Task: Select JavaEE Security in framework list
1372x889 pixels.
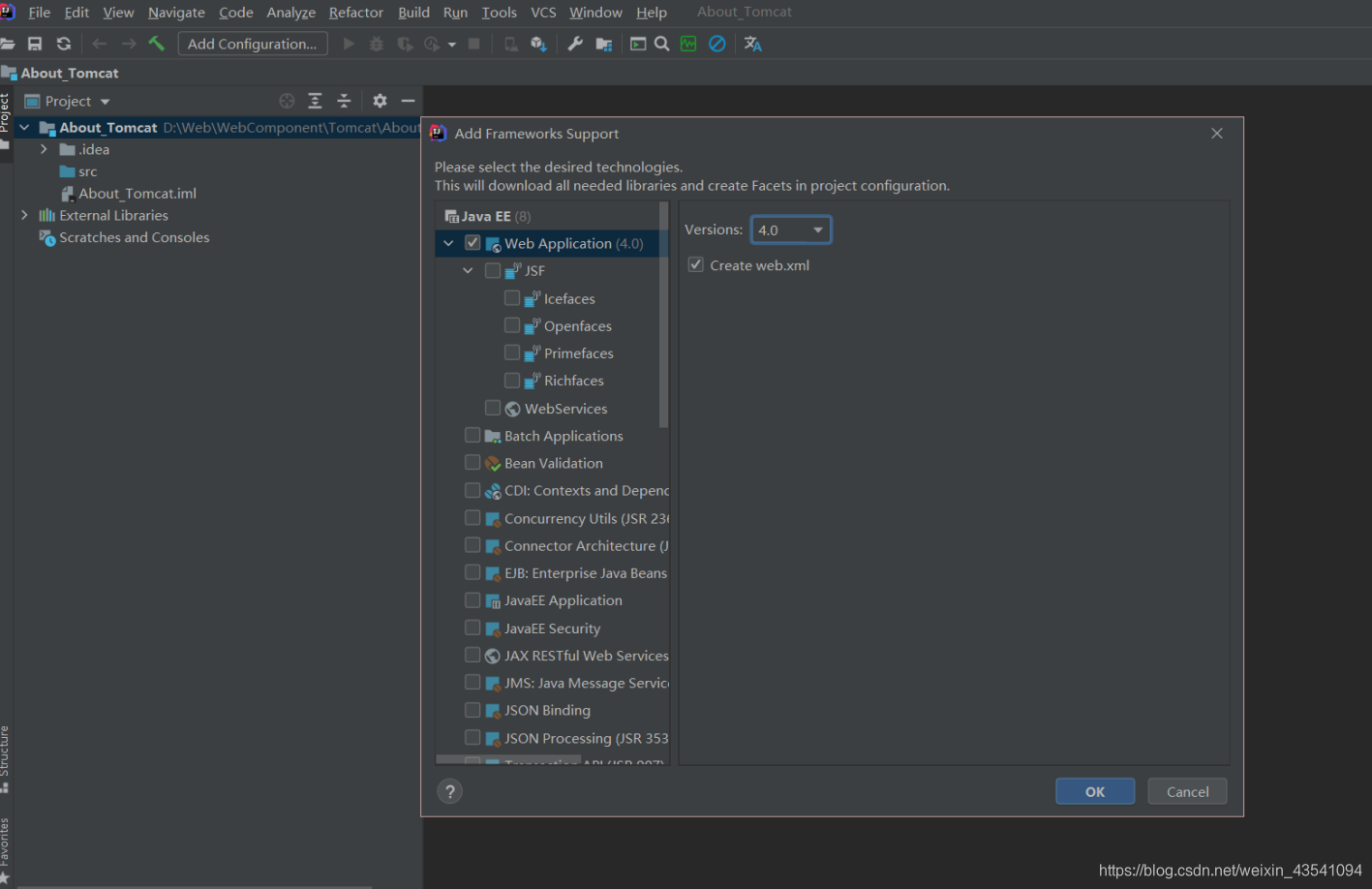Action: (552, 628)
